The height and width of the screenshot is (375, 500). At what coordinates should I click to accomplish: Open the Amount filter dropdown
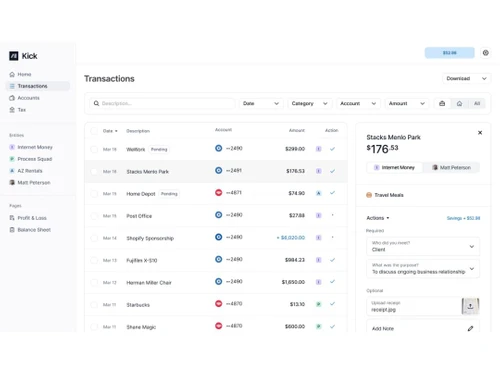407,103
